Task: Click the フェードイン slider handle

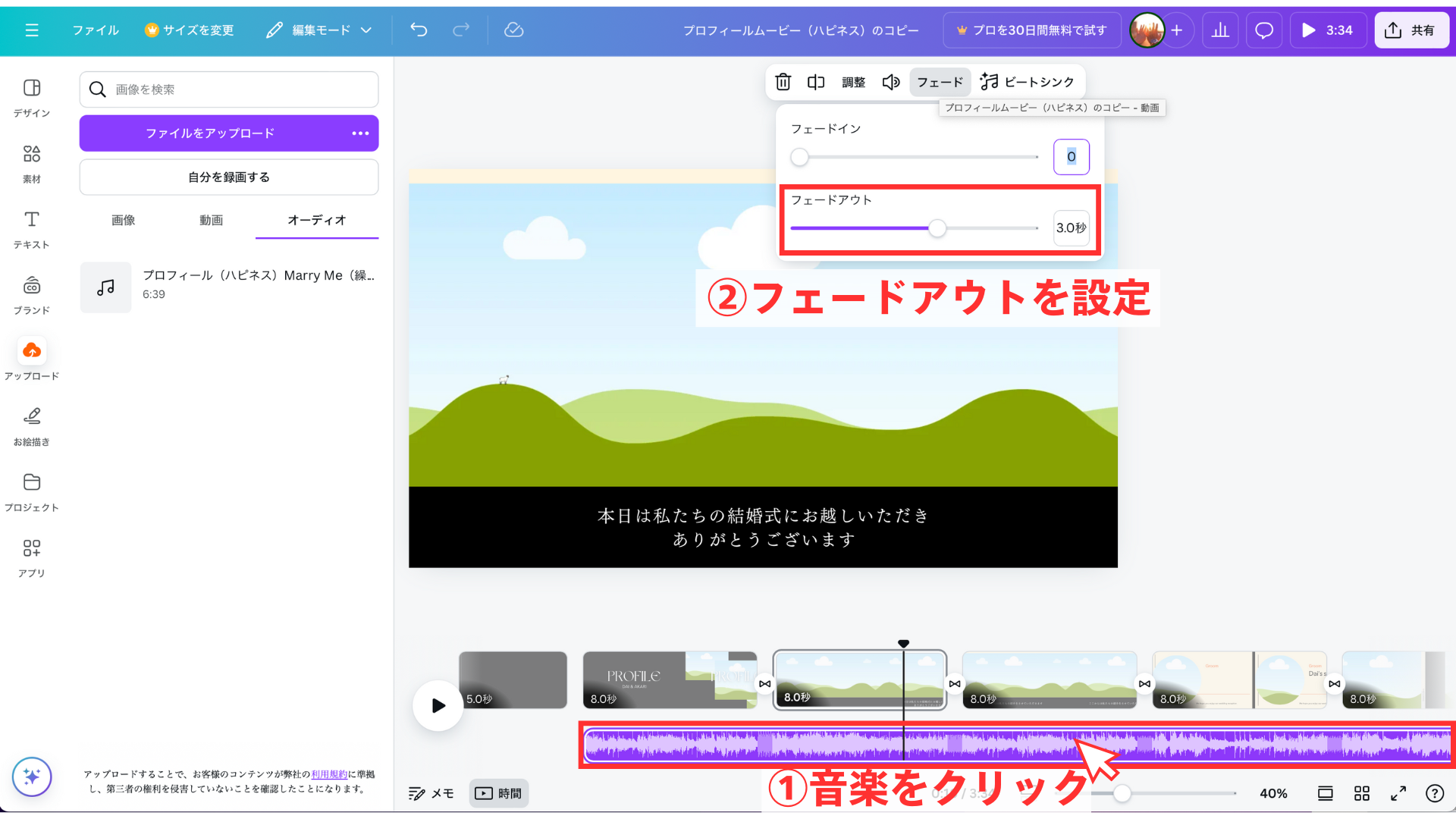Action: (x=799, y=157)
